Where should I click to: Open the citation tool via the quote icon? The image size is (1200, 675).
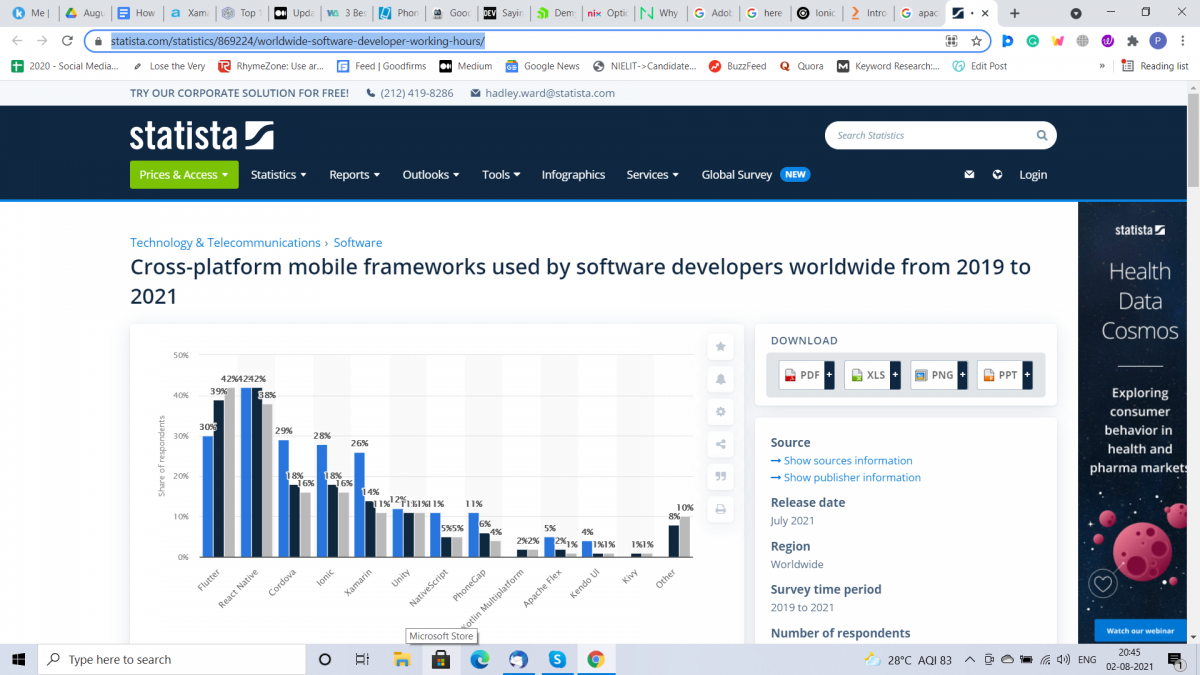pos(720,477)
